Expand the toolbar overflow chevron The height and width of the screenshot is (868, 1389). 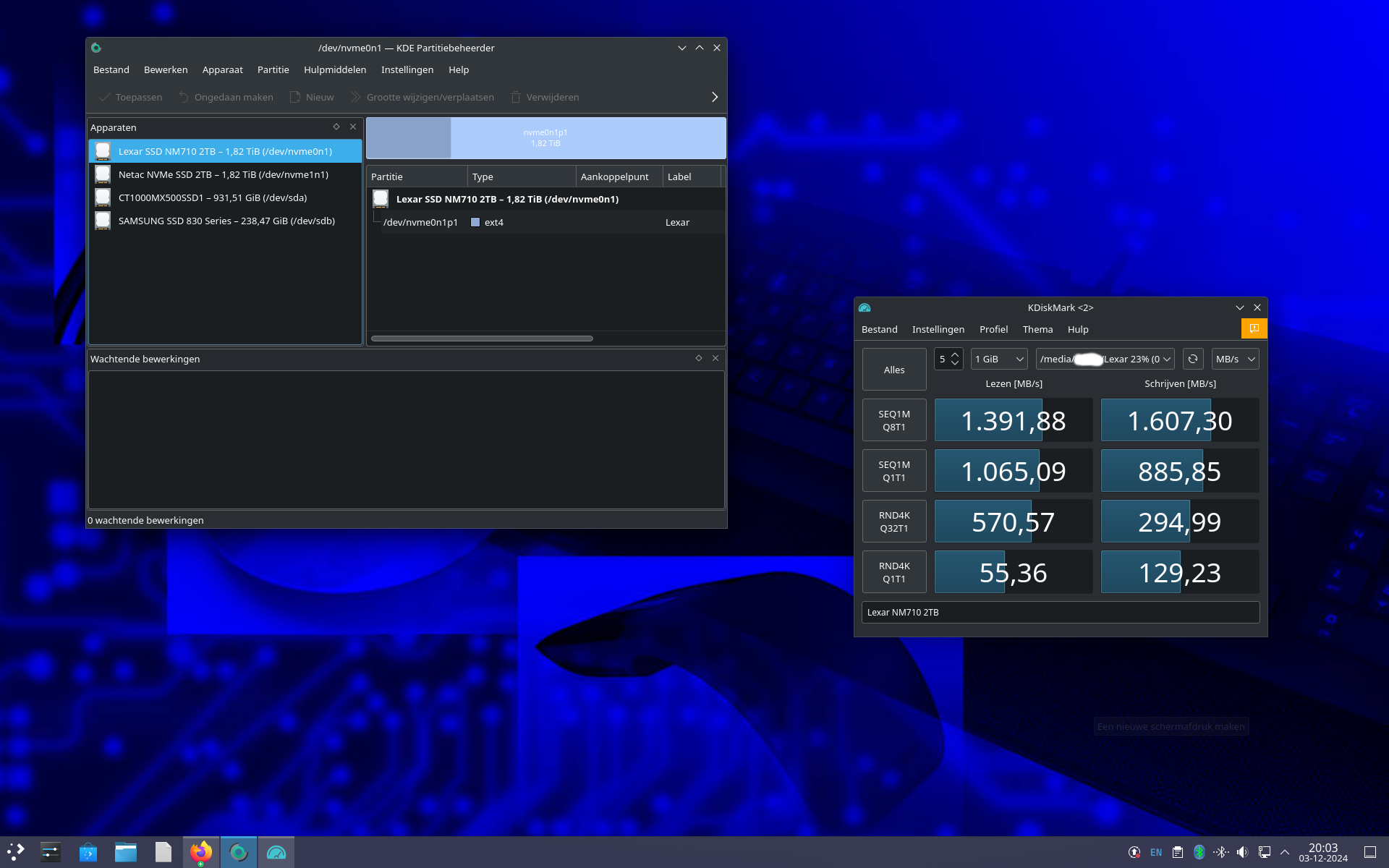(715, 97)
